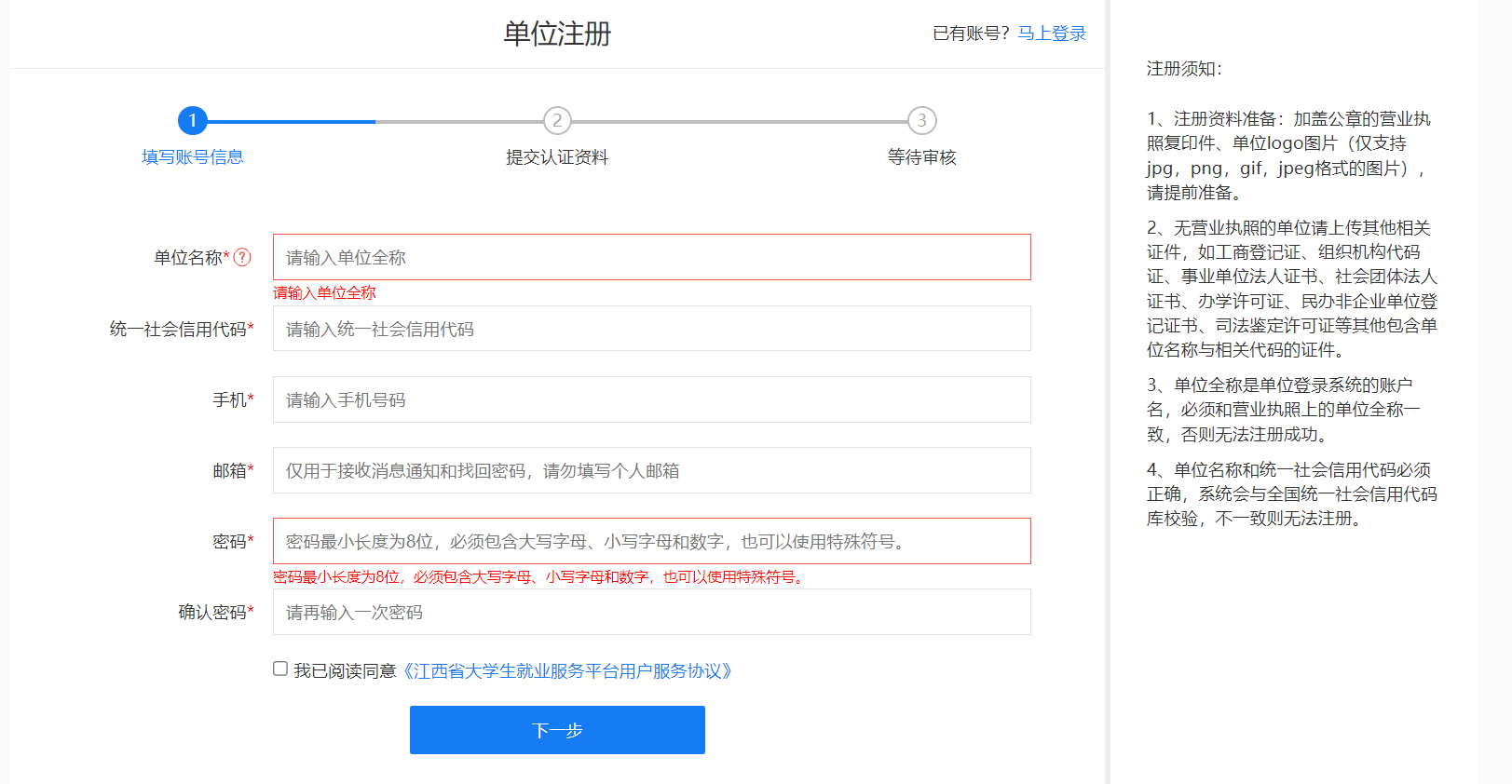Image resolution: width=1512 pixels, height=784 pixels.
Task: Click step 1 circle in progress bar
Action: (x=193, y=120)
